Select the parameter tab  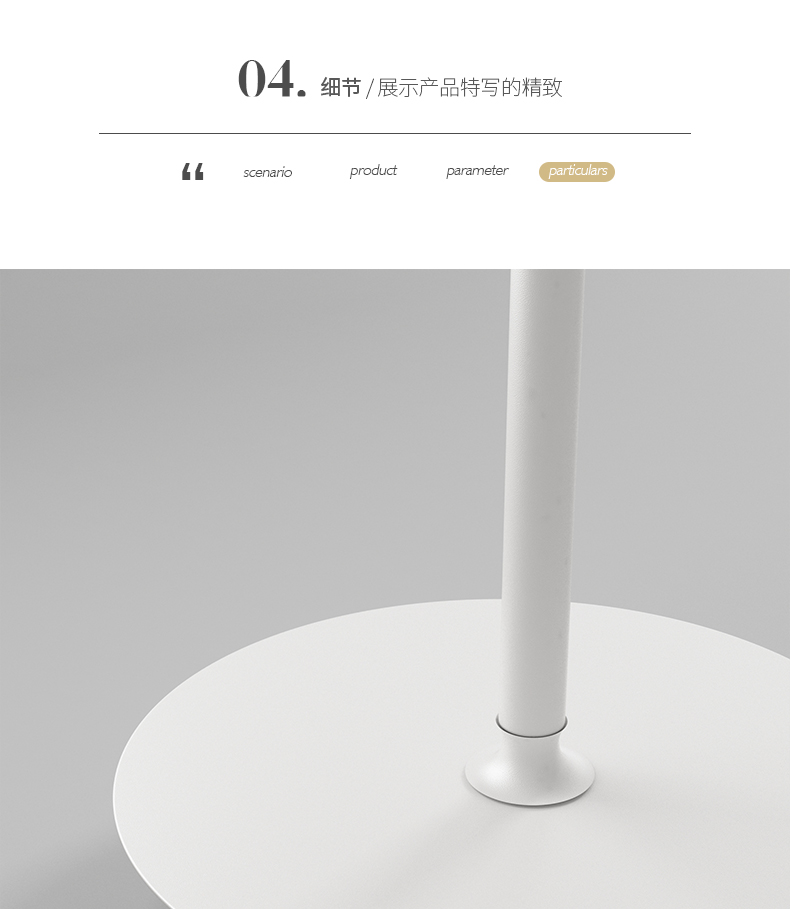(477, 170)
